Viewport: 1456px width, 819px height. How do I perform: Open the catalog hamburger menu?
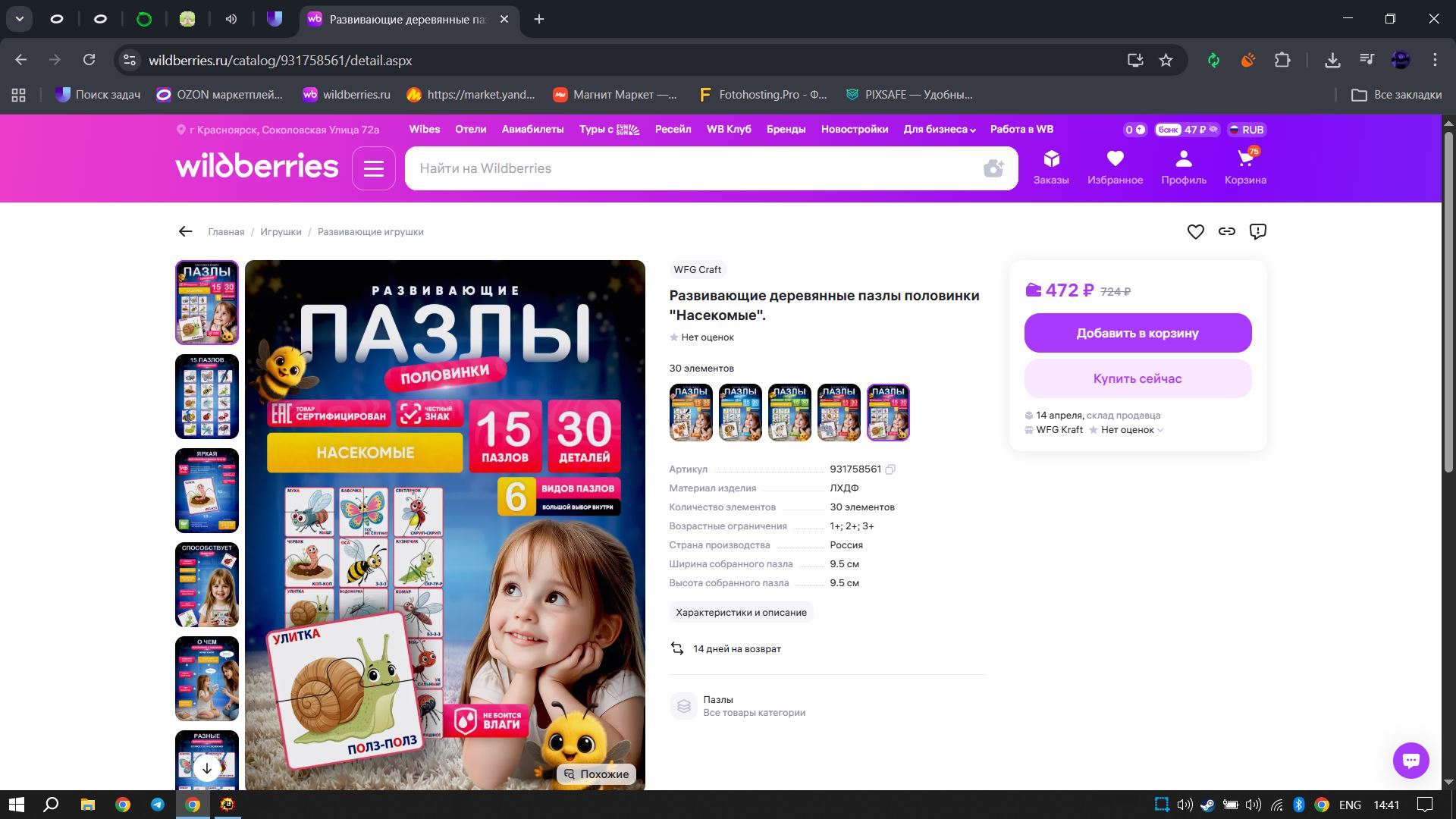tap(373, 168)
